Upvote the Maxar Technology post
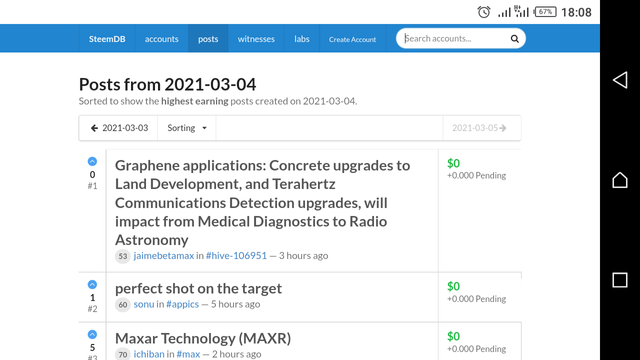 [x=92, y=335]
